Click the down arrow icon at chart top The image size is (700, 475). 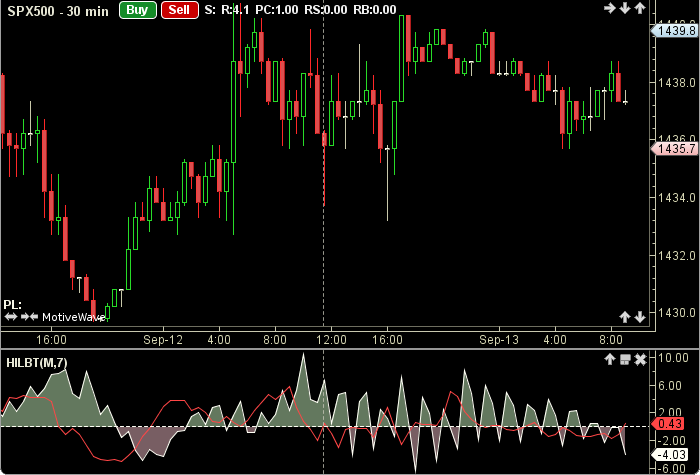[625, 8]
